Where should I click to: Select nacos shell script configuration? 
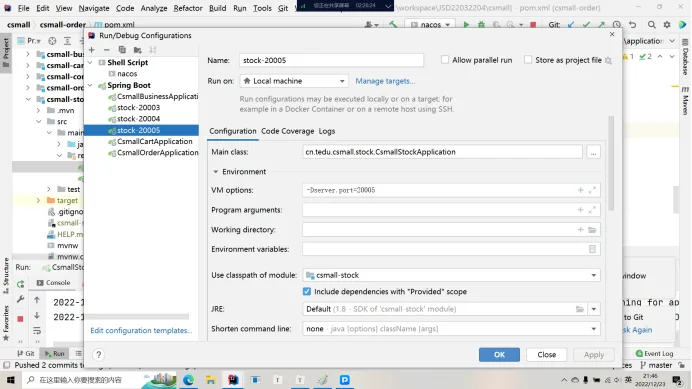point(127,74)
